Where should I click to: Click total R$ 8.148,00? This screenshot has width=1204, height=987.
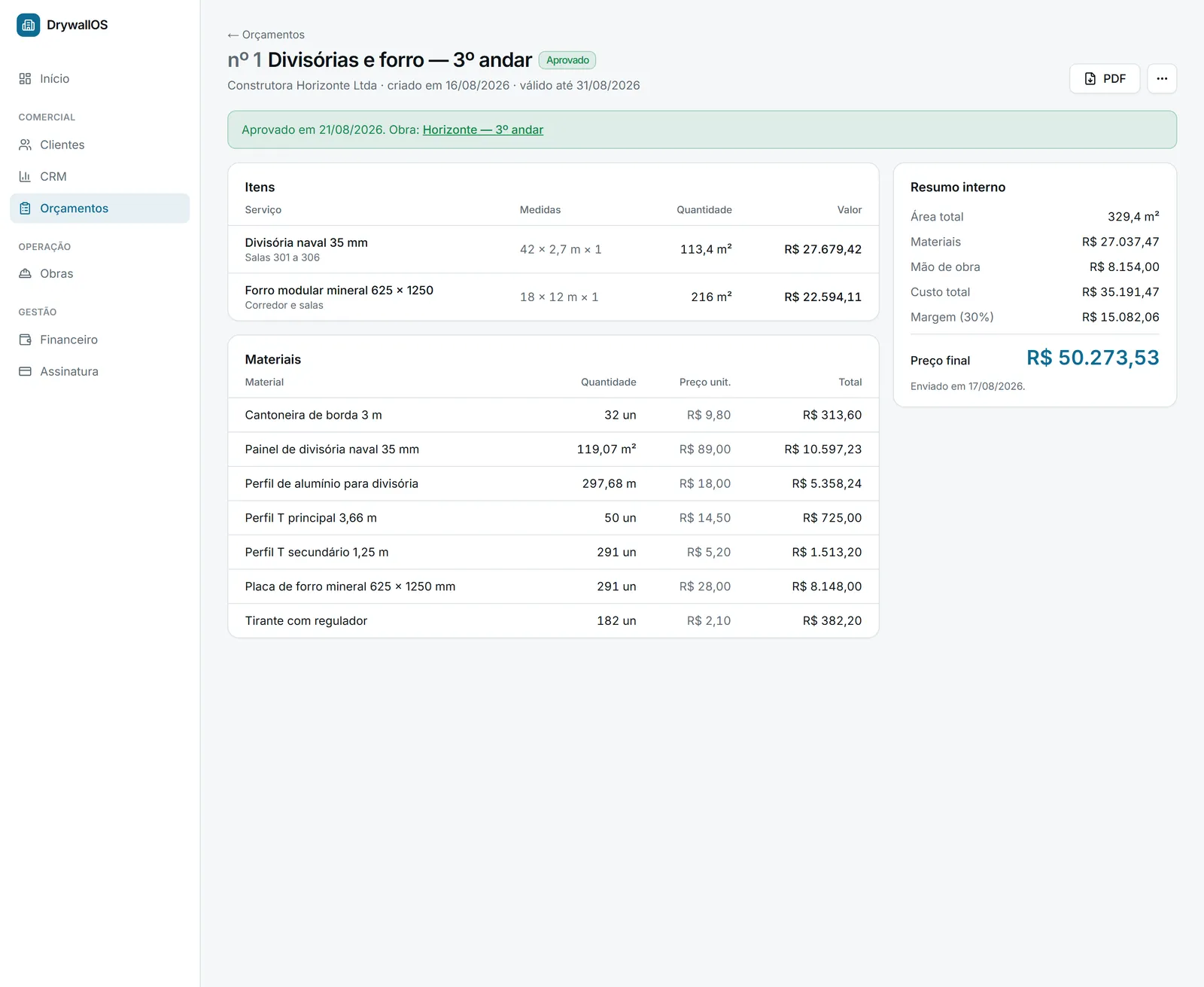point(826,586)
